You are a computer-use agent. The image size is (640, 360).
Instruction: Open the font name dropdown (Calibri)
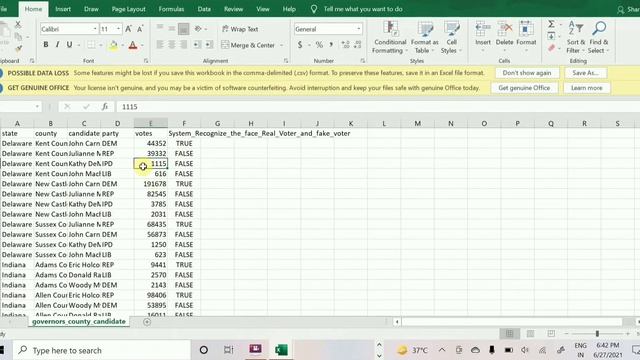click(95, 29)
